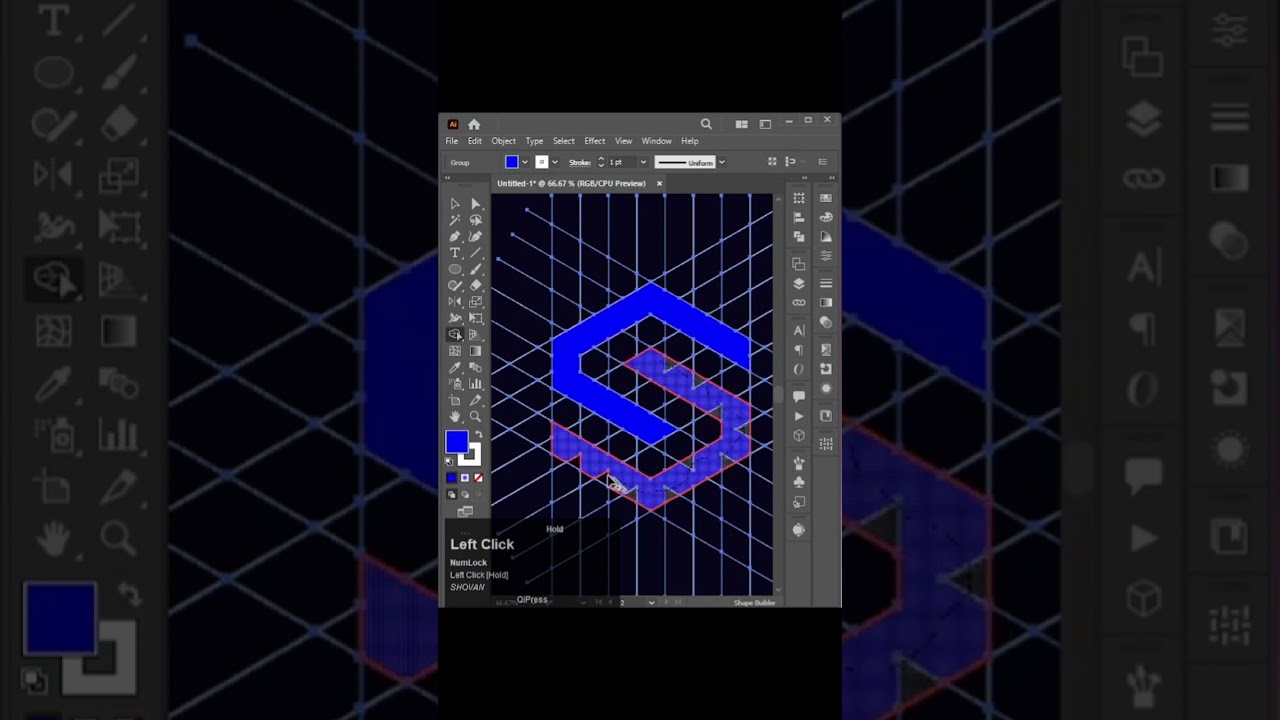This screenshot has width=1280, height=720.
Task: Select the Hand tool
Action: click(x=455, y=416)
